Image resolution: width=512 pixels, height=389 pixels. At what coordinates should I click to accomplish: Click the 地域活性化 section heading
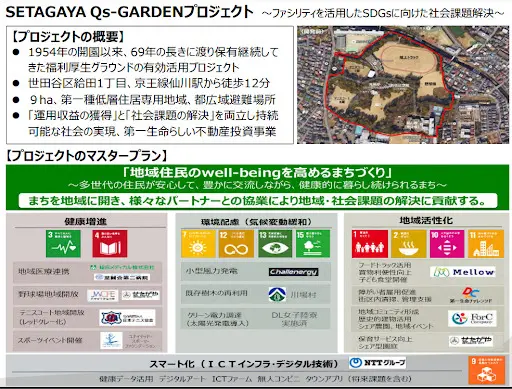point(426,220)
